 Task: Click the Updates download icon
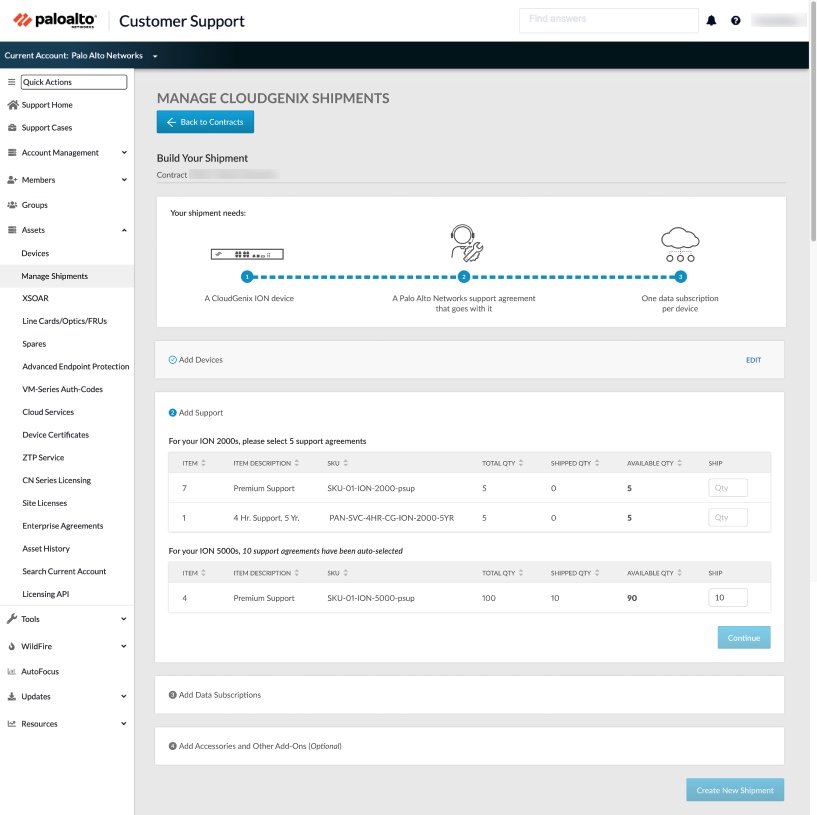11,696
